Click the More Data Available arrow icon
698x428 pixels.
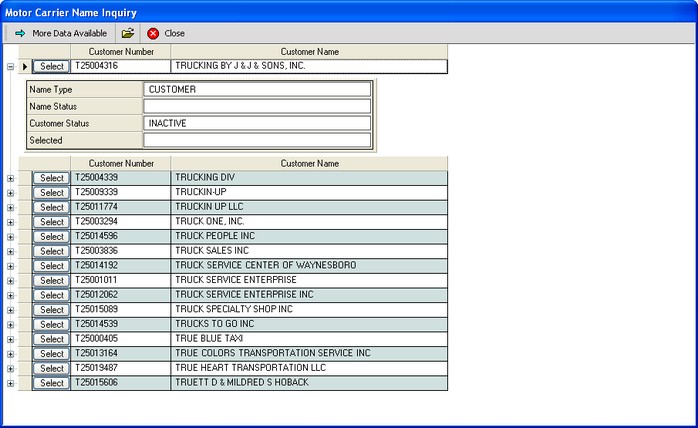coord(19,33)
